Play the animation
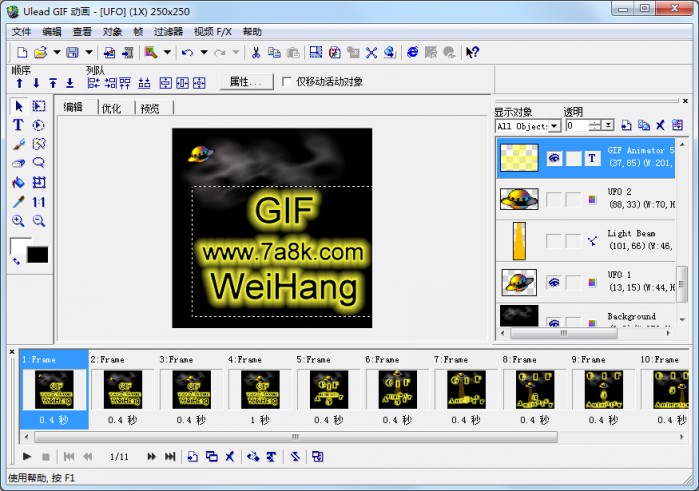This screenshot has width=699, height=491. pyautogui.click(x=27, y=456)
